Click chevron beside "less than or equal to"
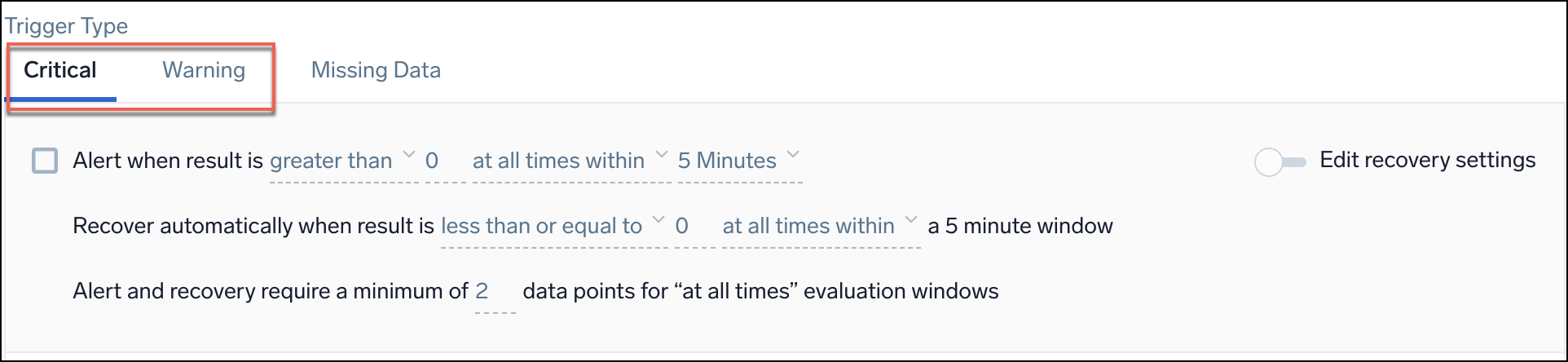 pyautogui.click(x=659, y=220)
